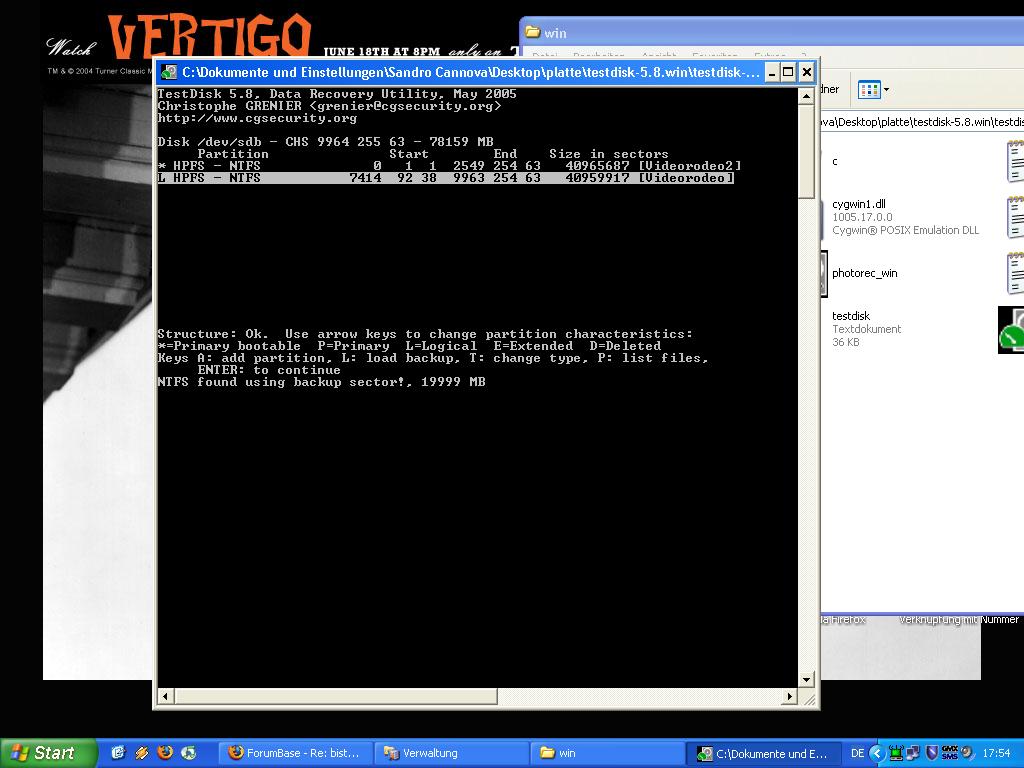Expand hidden system tray icons arrow

(877, 754)
